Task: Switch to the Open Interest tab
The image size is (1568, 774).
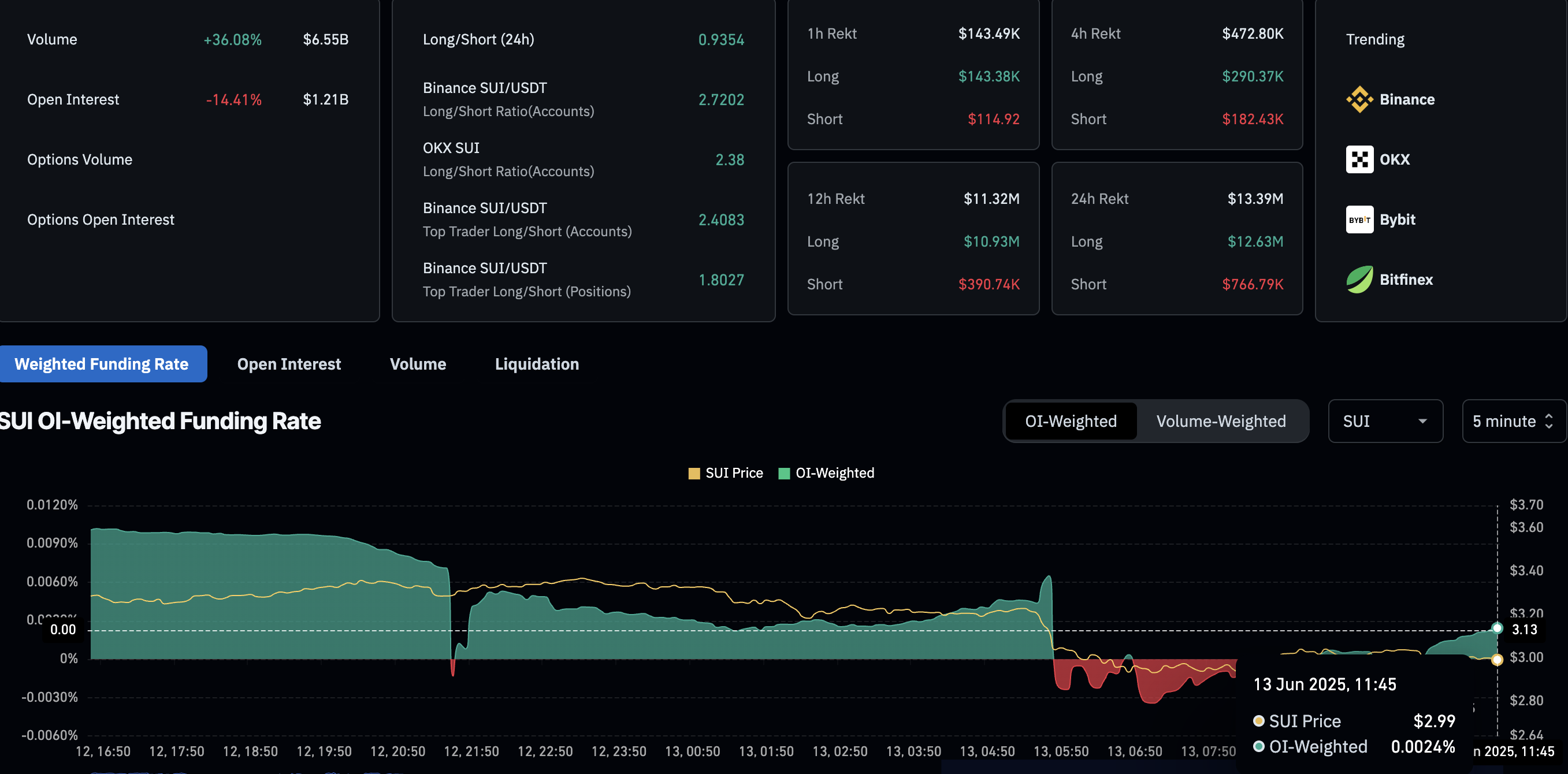Action: pyautogui.click(x=288, y=364)
